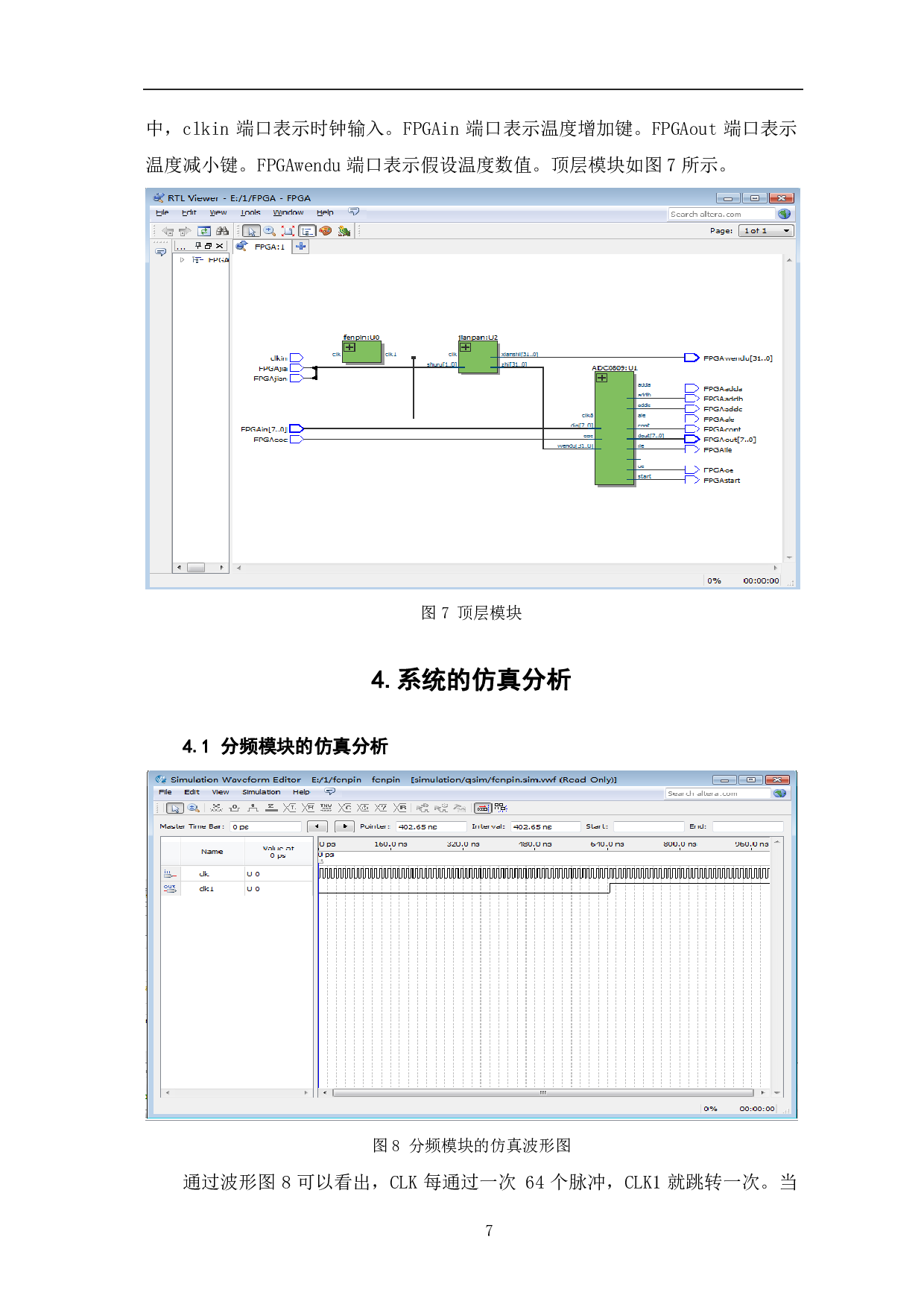Select the FPGA:1 tab
924x1307 pixels.
268,247
